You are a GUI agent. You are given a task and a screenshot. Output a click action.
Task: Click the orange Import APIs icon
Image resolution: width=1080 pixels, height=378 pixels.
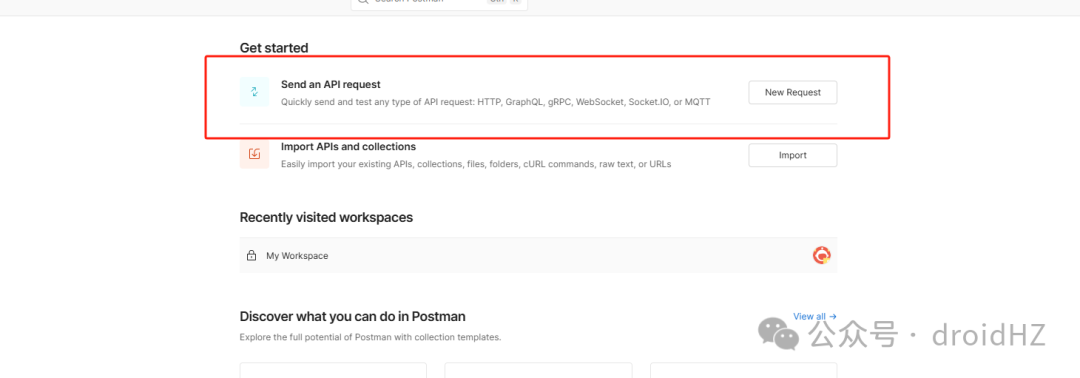254,154
